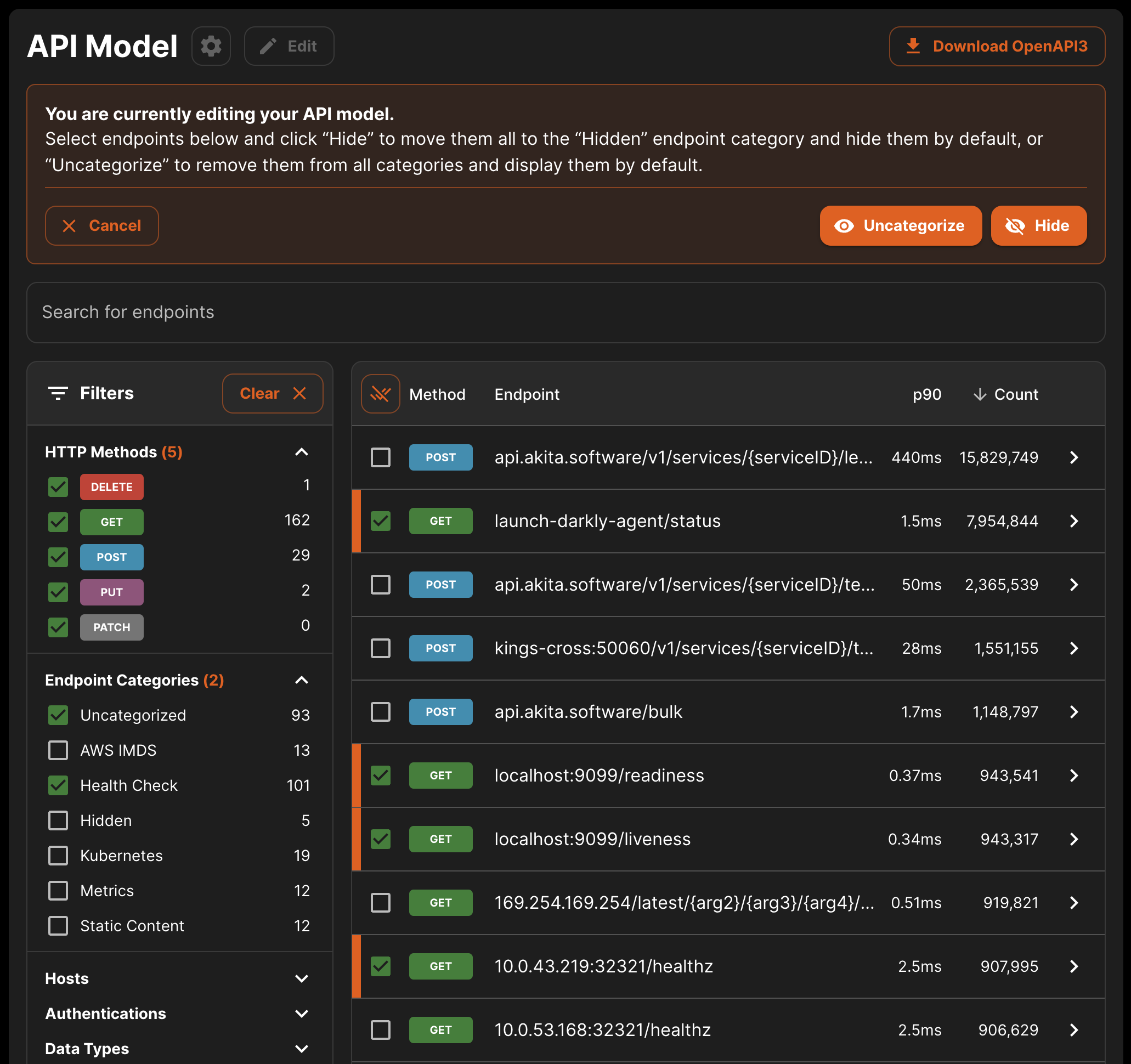Uncheck the DELETE method filter
This screenshot has height=1064, width=1131.
(58, 487)
